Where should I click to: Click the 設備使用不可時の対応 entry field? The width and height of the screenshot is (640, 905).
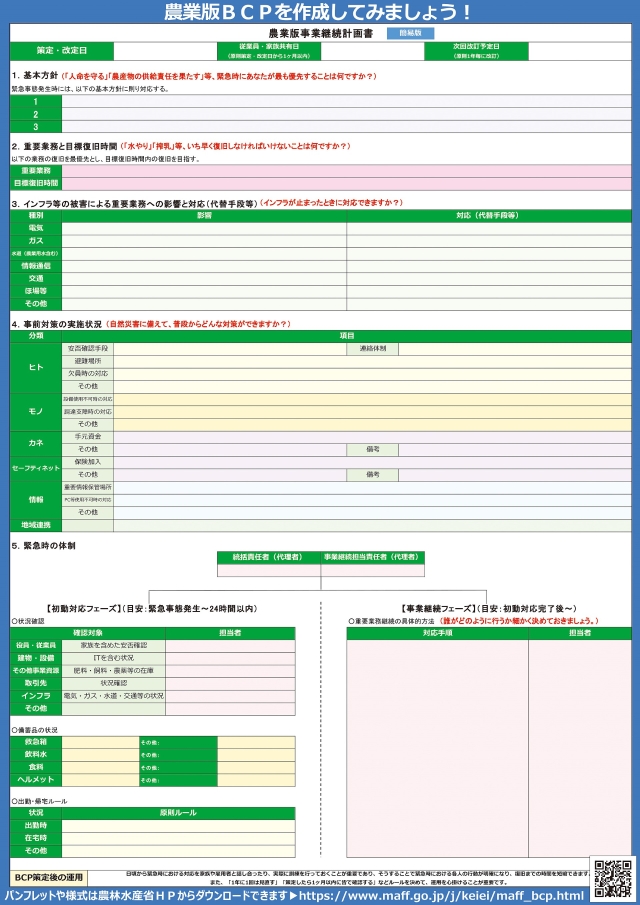click(x=372, y=399)
